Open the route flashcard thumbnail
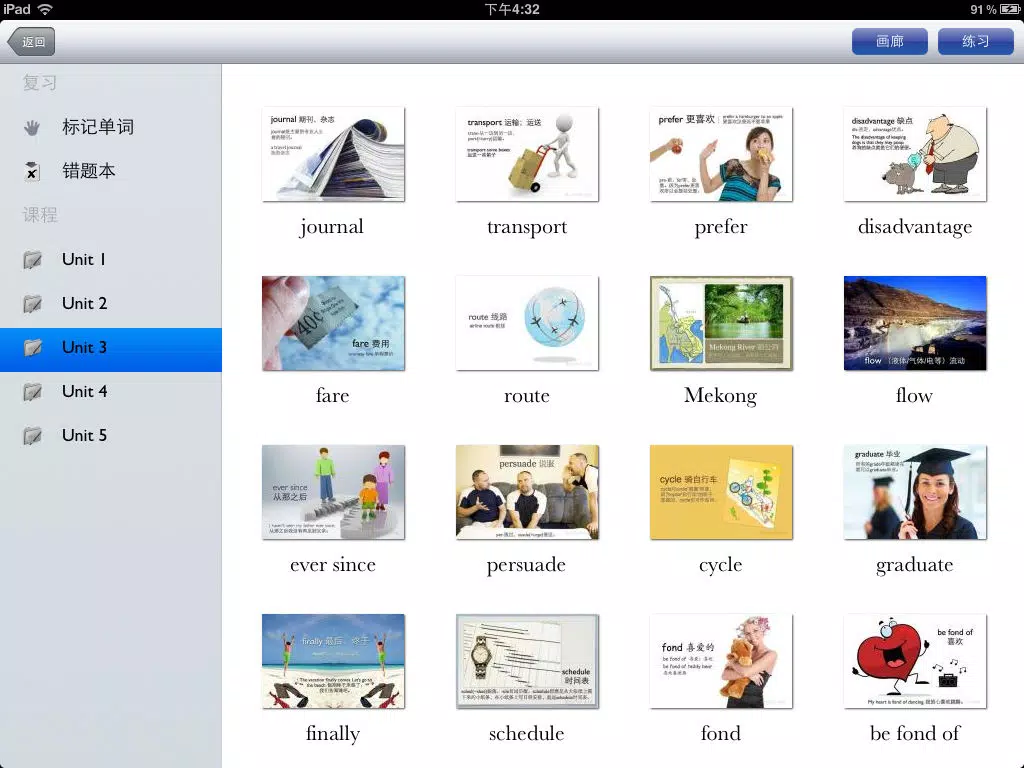 click(527, 323)
